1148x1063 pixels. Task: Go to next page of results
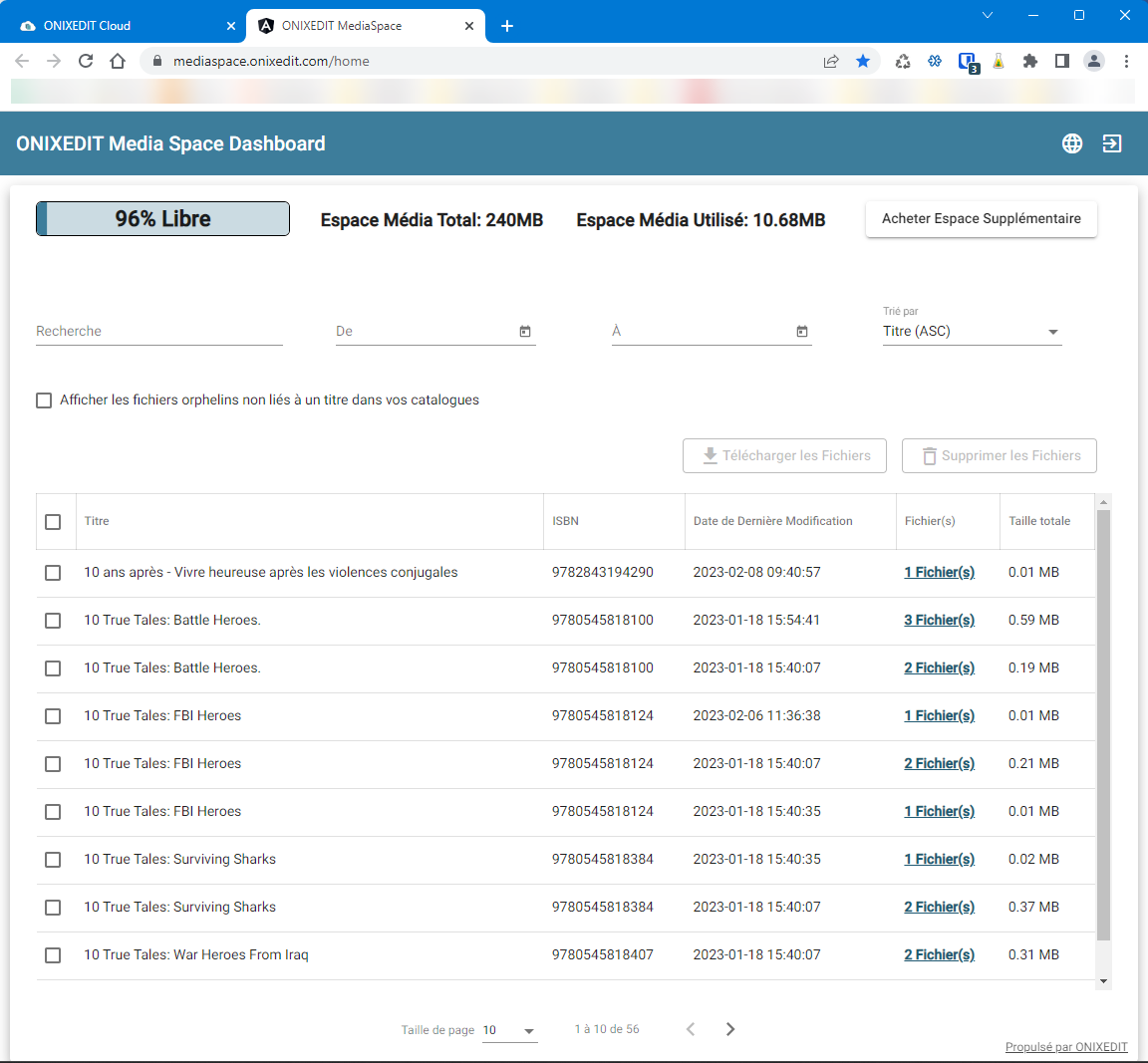pos(729,1029)
